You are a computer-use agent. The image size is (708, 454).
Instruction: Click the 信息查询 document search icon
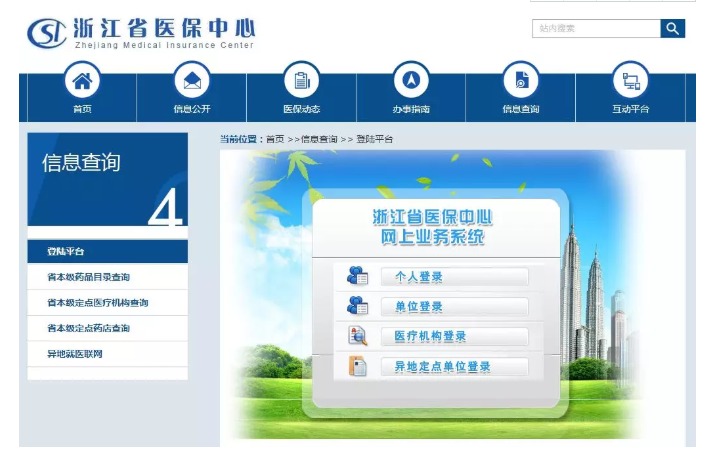pos(520,80)
